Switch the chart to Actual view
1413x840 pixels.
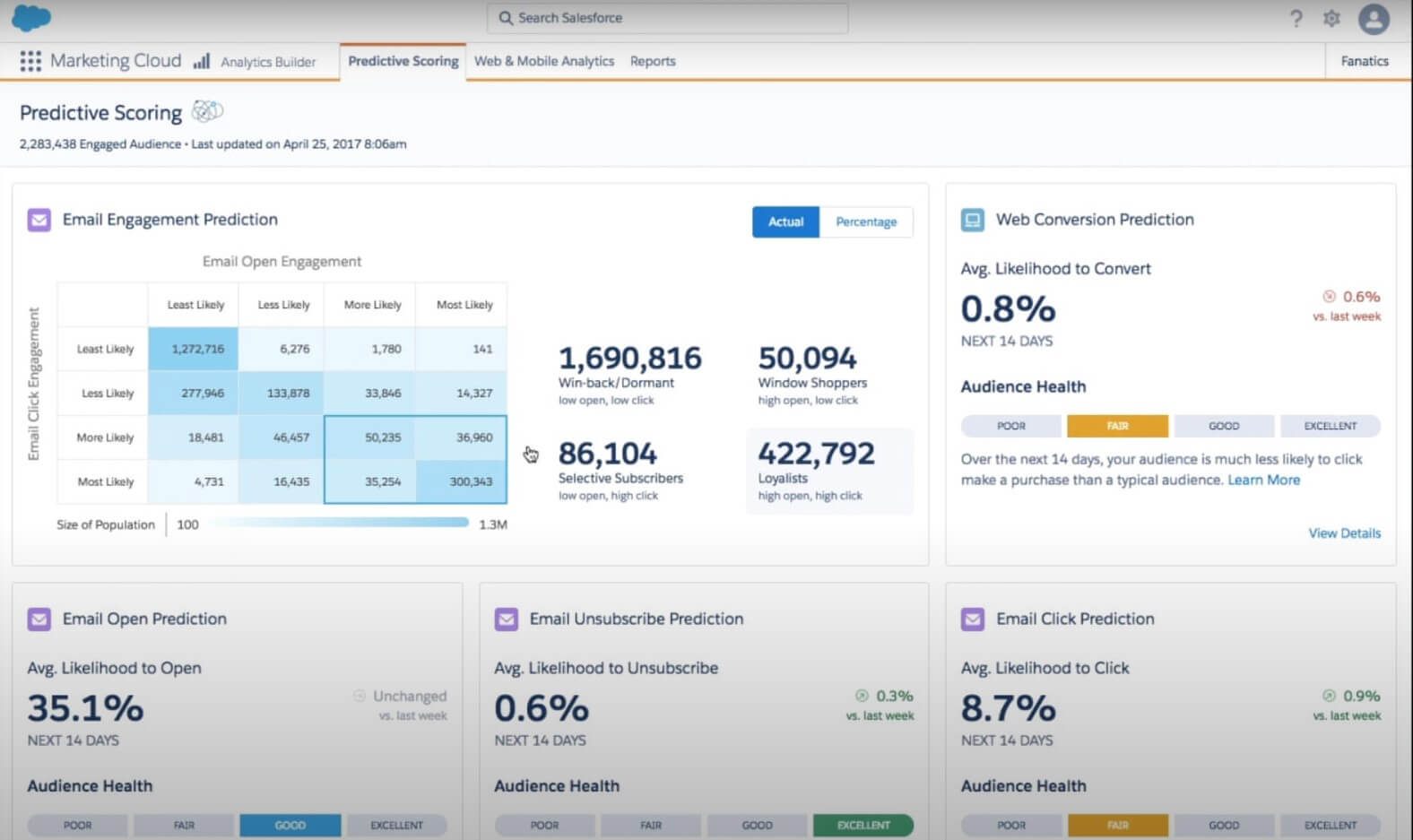pos(785,221)
